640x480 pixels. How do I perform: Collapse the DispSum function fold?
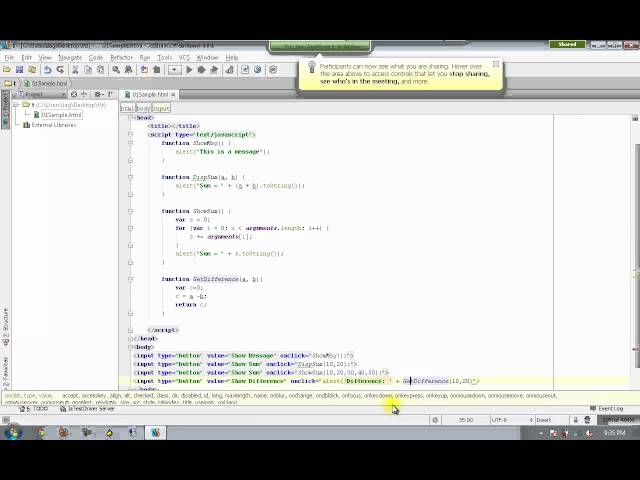coord(131,177)
